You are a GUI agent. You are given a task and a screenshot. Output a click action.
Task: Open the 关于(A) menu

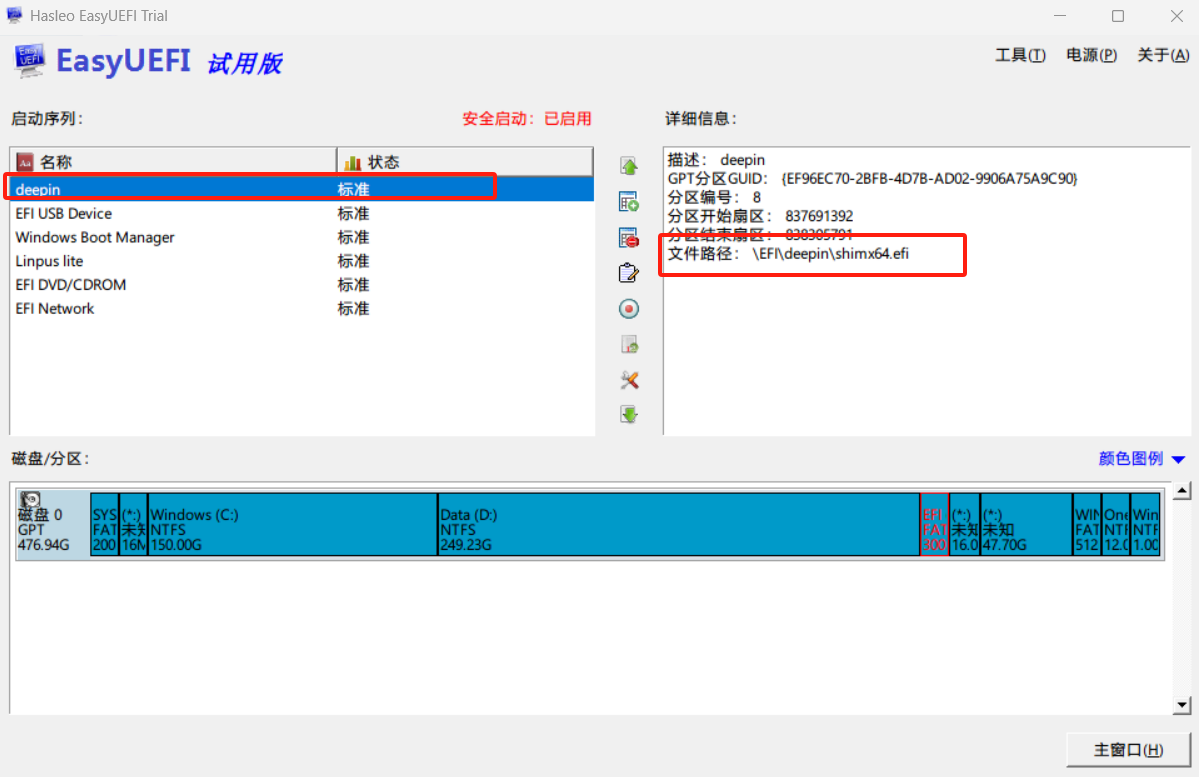1162,55
